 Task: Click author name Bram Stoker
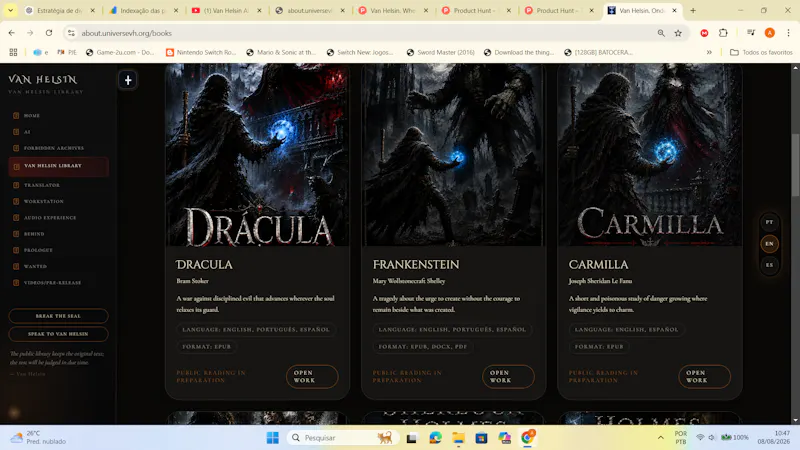pos(192,281)
